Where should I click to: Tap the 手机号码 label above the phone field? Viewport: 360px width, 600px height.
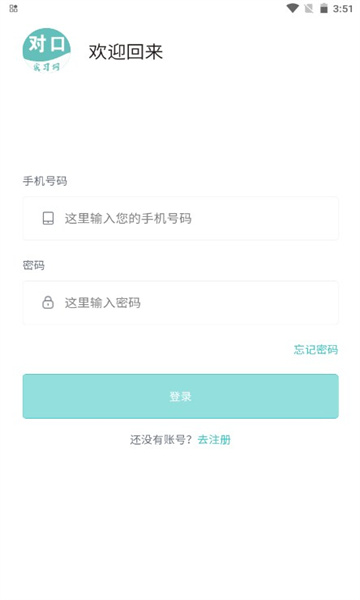point(45,181)
